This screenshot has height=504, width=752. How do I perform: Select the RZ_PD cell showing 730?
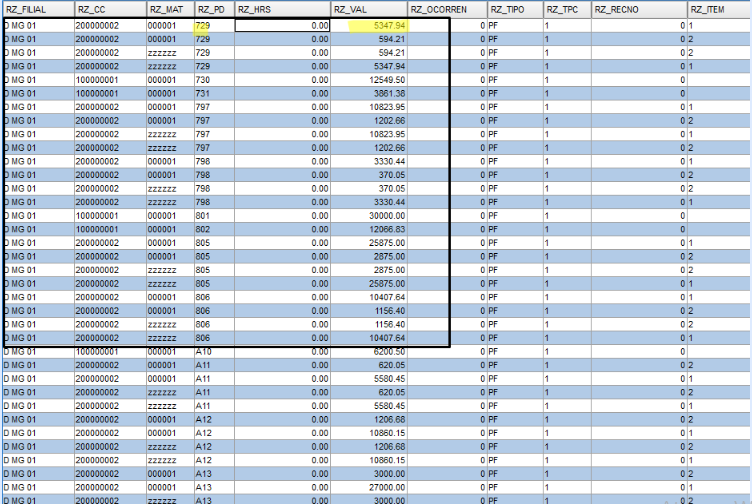coord(214,80)
